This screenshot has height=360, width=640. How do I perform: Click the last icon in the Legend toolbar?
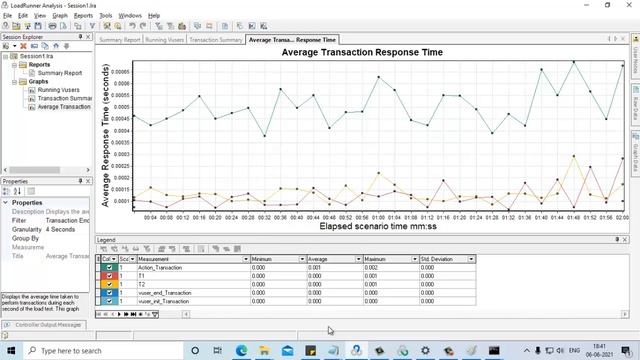pyautogui.click(x=237, y=249)
